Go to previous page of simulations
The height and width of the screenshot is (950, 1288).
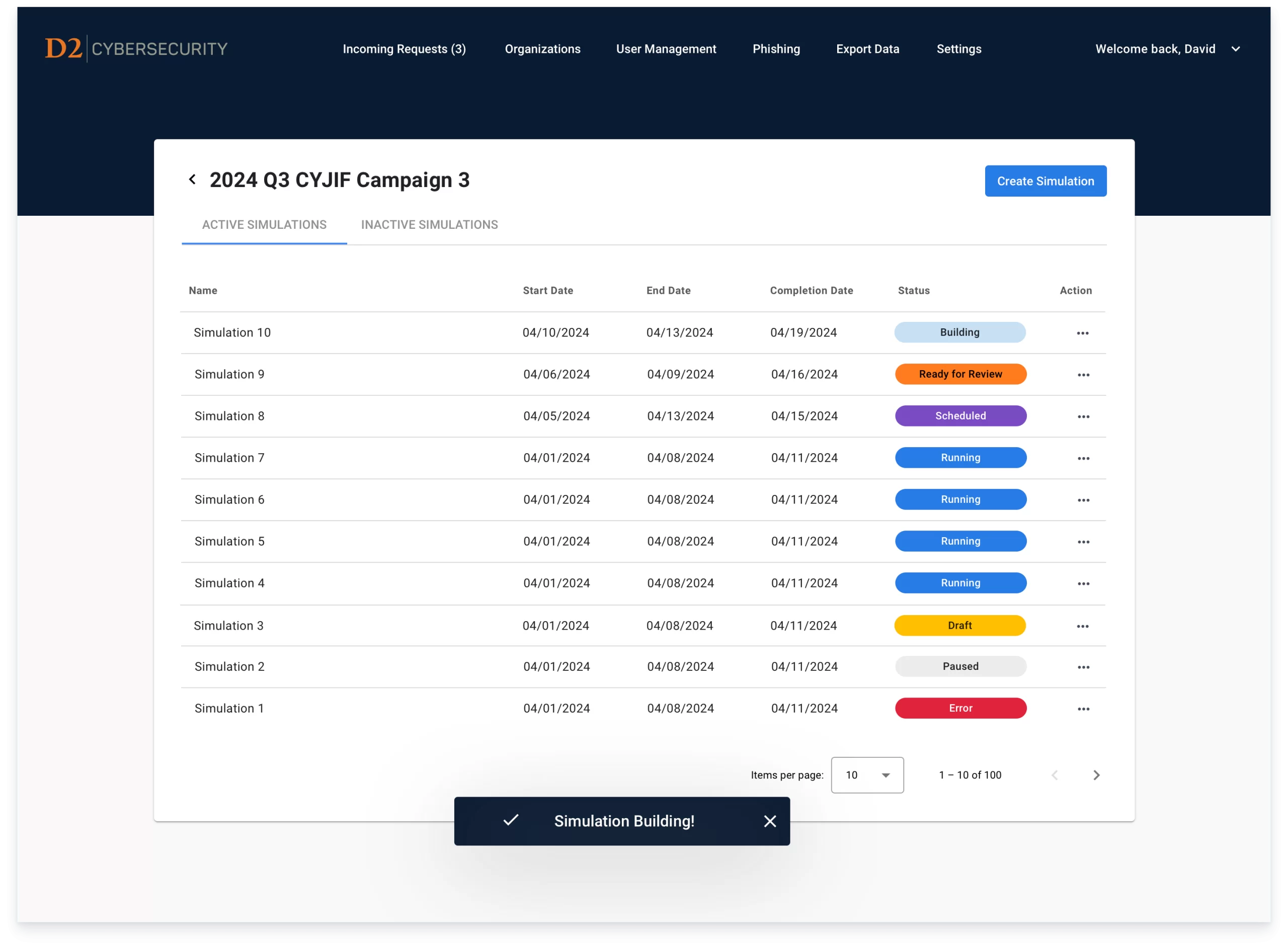1055,775
